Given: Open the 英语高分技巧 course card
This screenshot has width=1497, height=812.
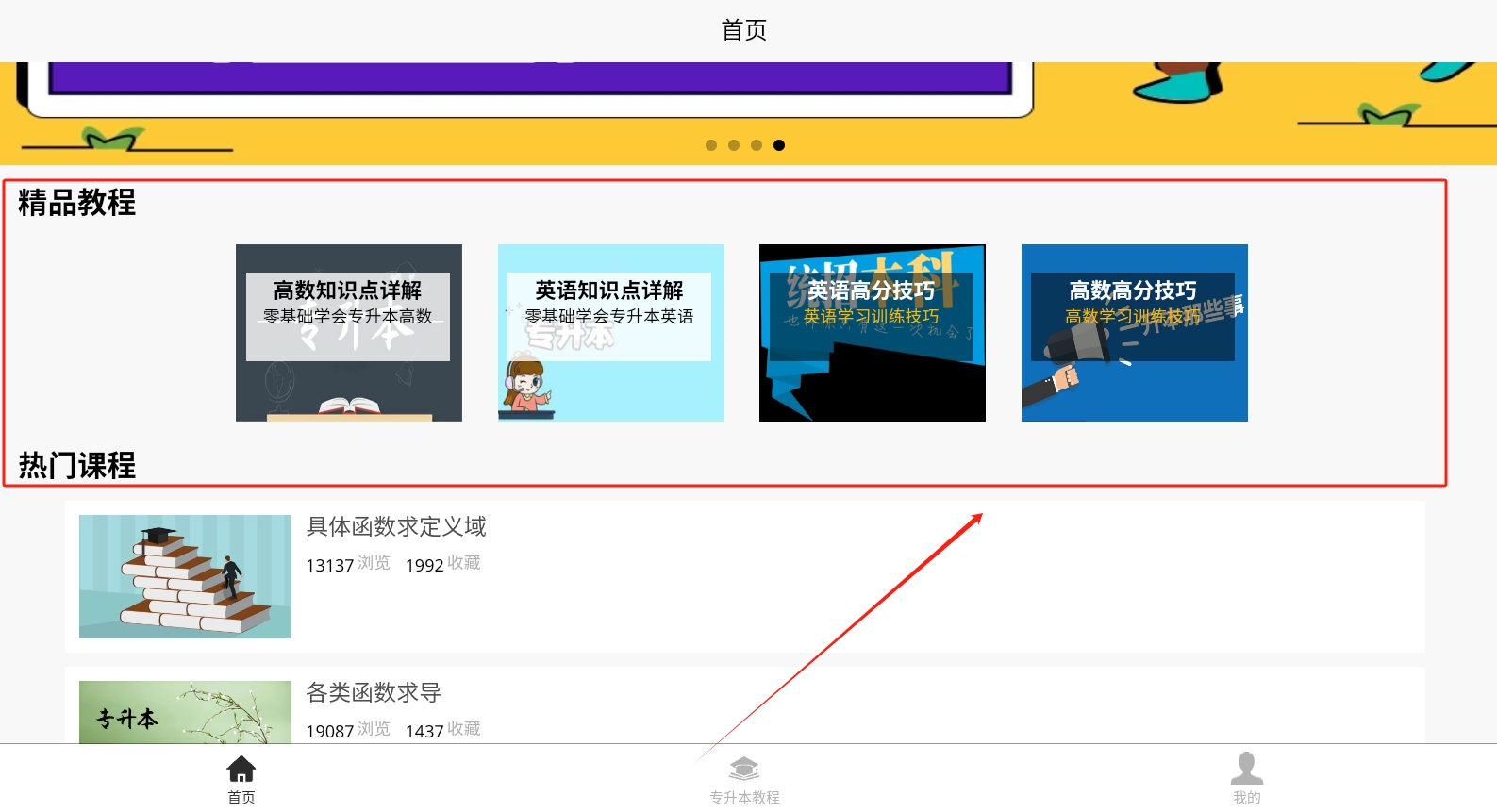Looking at the screenshot, I should tap(873, 333).
